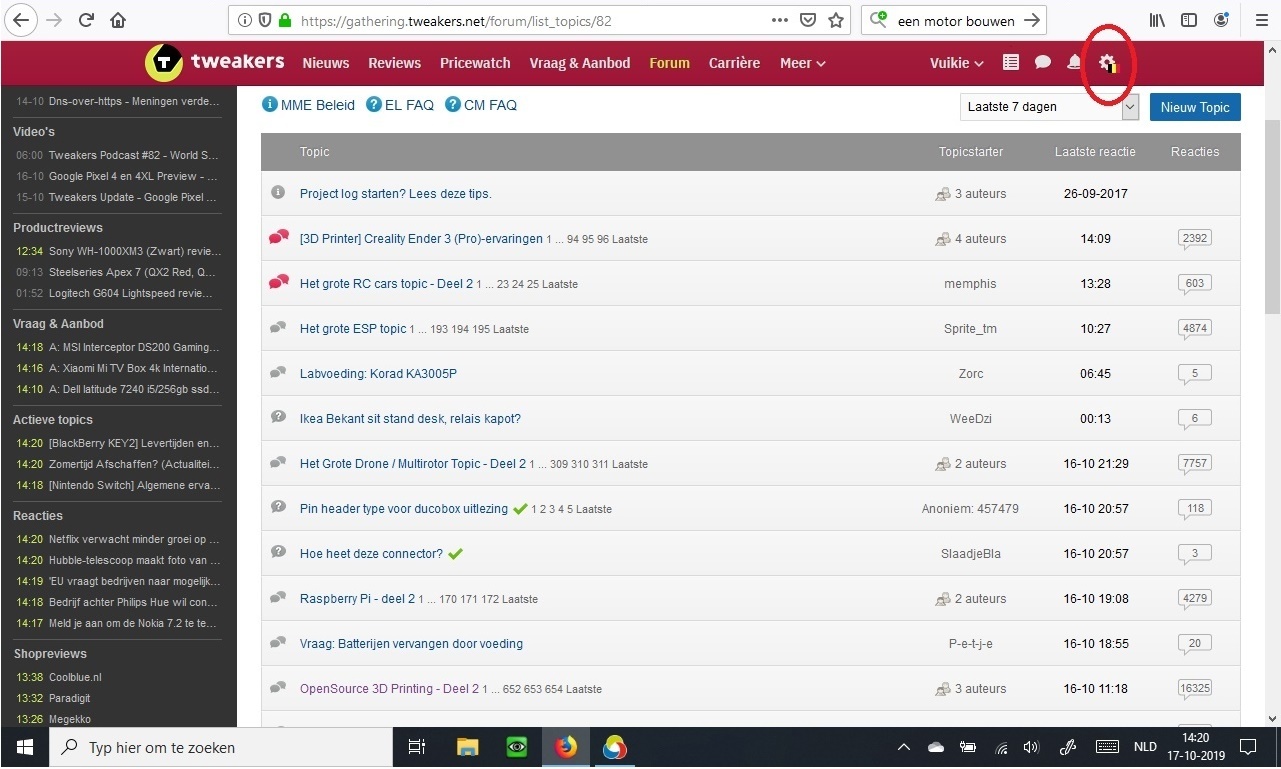The width and height of the screenshot is (1281, 769).
Task: Create a Nieuw Topic
Action: pyautogui.click(x=1195, y=107)
